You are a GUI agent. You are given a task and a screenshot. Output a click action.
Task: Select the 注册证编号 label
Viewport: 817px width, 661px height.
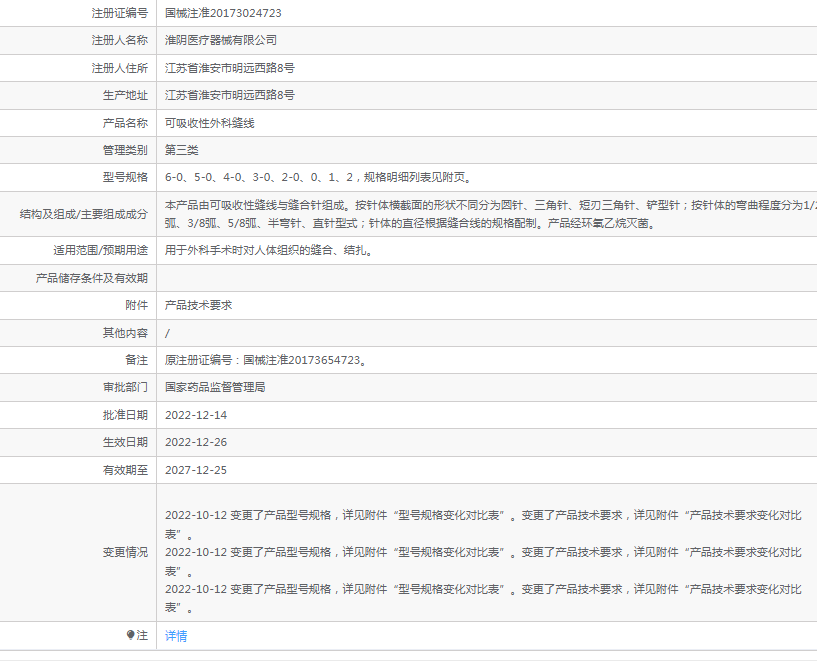[x=120, y=13]
